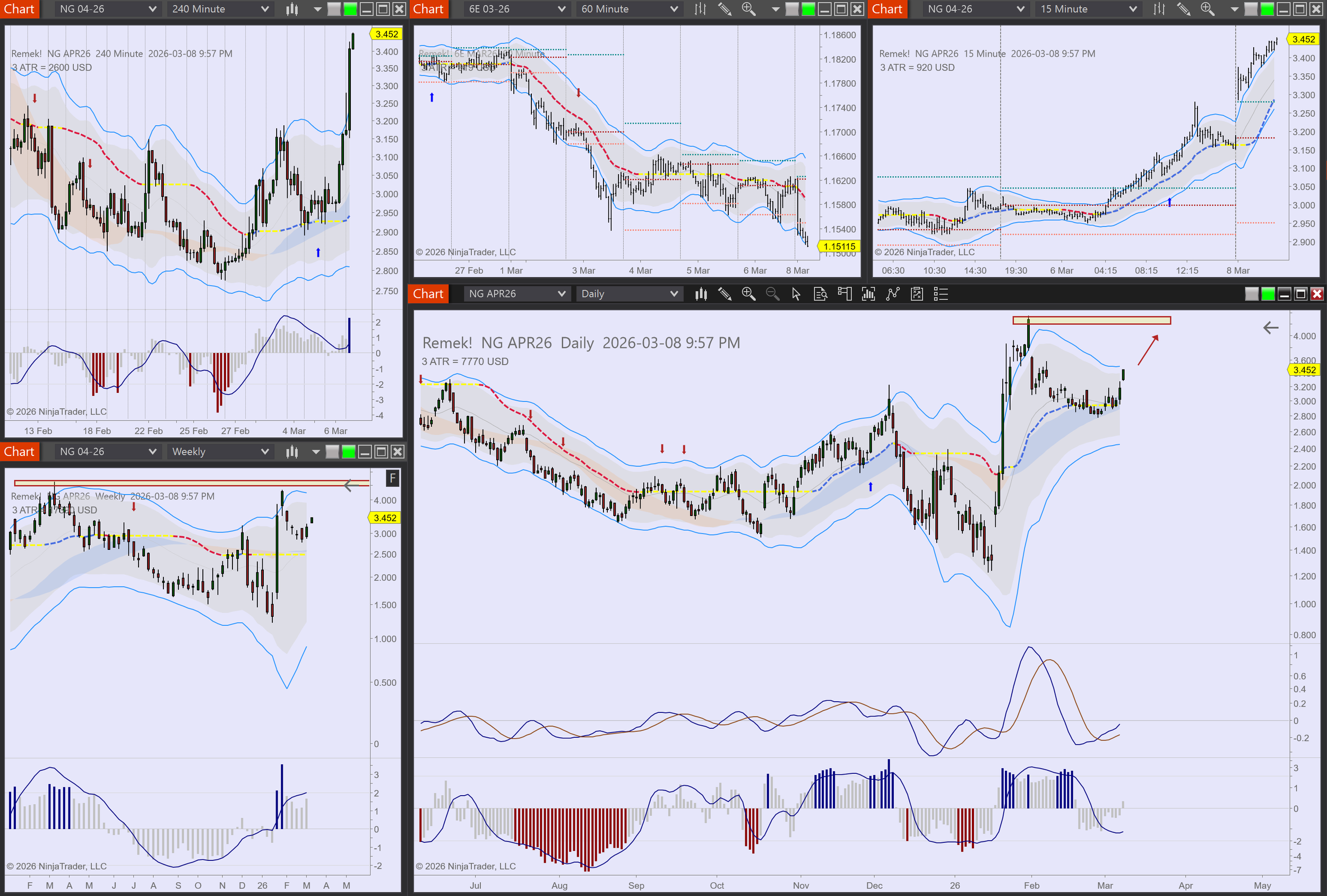Click back arrow at Daily chart top right
Viewport: 1327px width, 896px height.
click(1271, 328)
